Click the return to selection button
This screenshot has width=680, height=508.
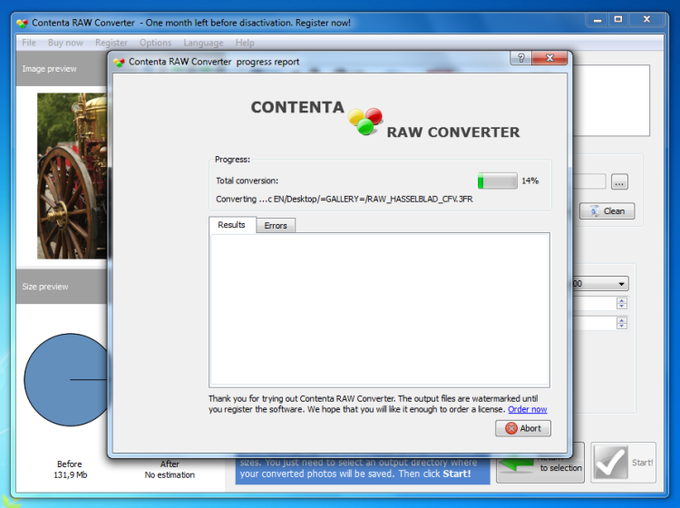540,469
